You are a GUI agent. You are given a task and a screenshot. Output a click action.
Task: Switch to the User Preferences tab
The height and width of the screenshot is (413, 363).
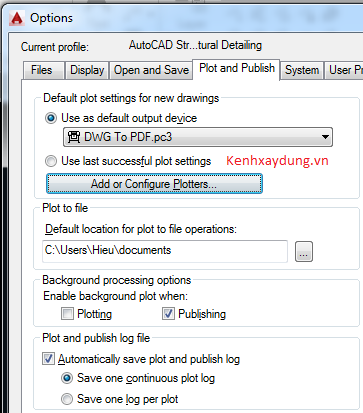tap(344, 70)
